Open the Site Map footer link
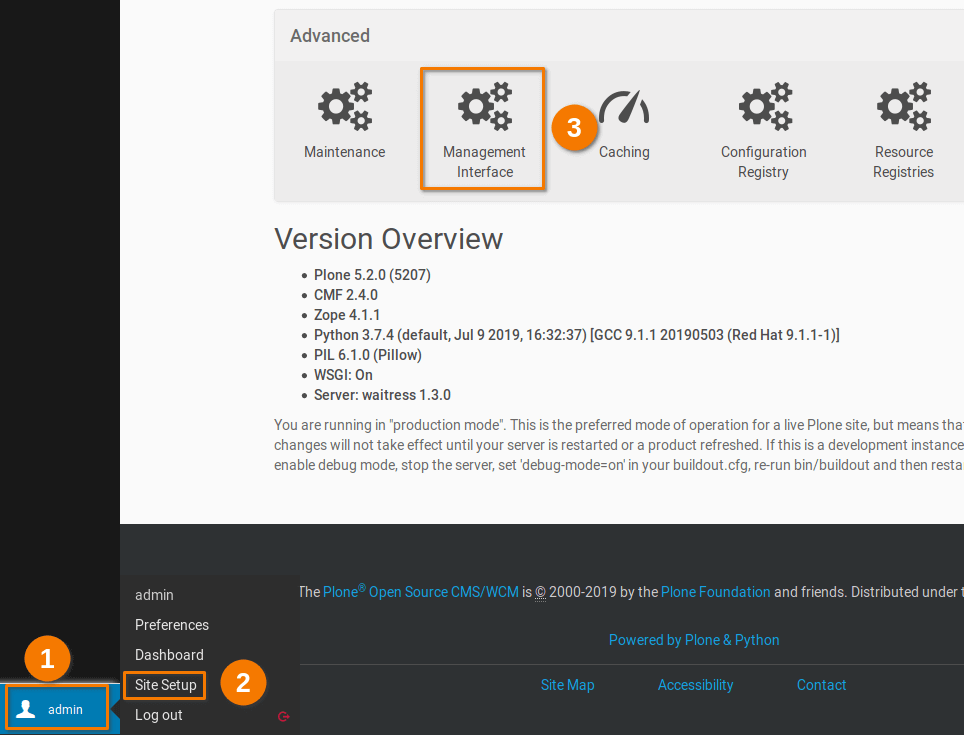This screenshot has height=735, width=964. (567, 685)
